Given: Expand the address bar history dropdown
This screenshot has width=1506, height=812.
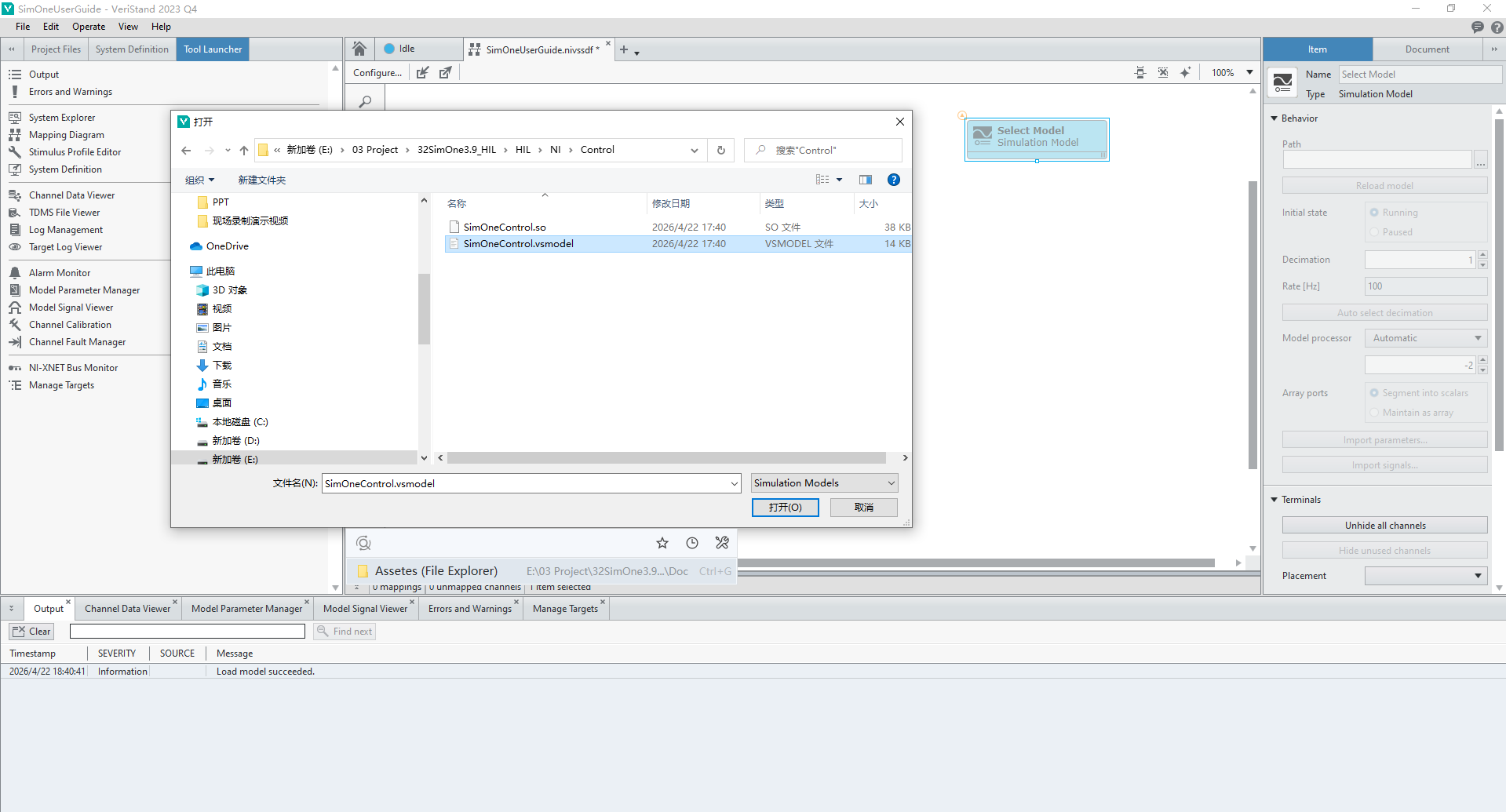Looking at the screenshot, I should pos(695,150).
